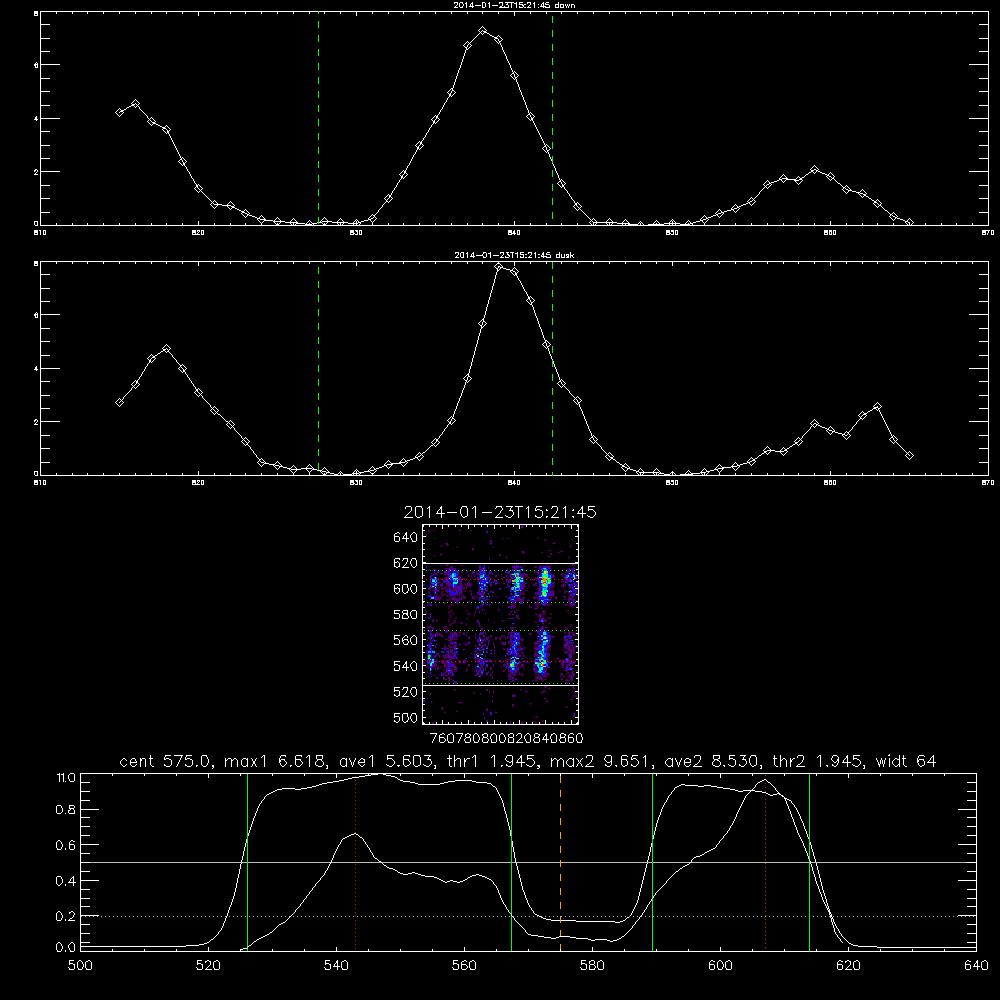Click y-axis label '0.2' of bottom plot
This screenshot has width=1000, height=1000.
point(66,916)
